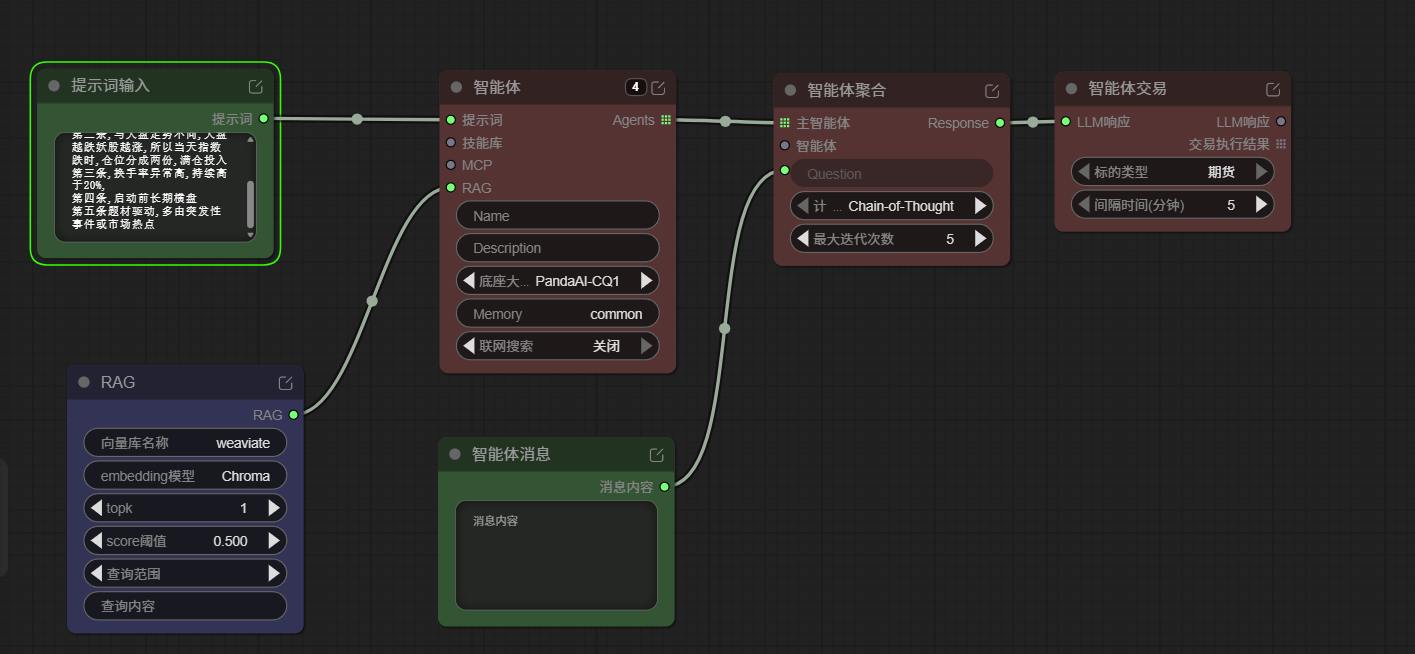This screenshot has height=654, width=1415.
Task: Open the edit icon on 提示词输入 node
Action: [256, 86]
